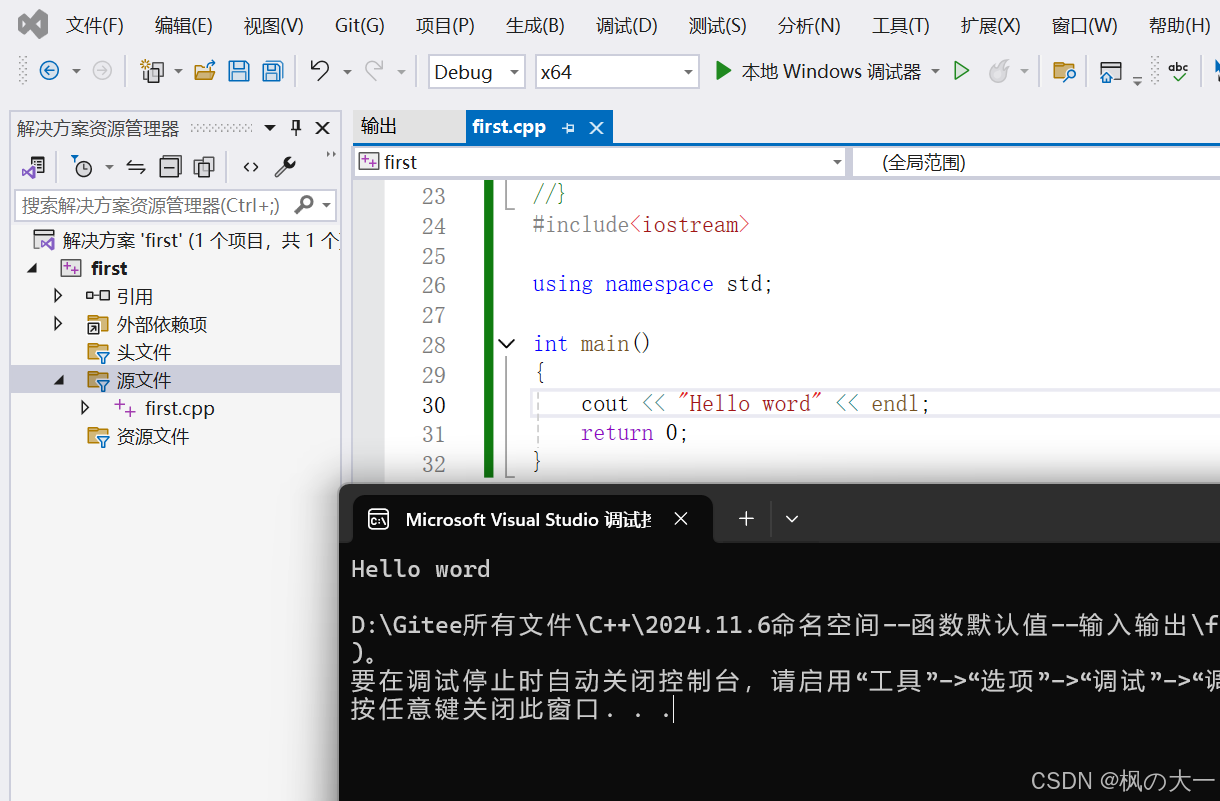The image size is (1220, 801).
Task: Collapse the 'first' project node
Action: pyautogui.click(x=32, y=268)
